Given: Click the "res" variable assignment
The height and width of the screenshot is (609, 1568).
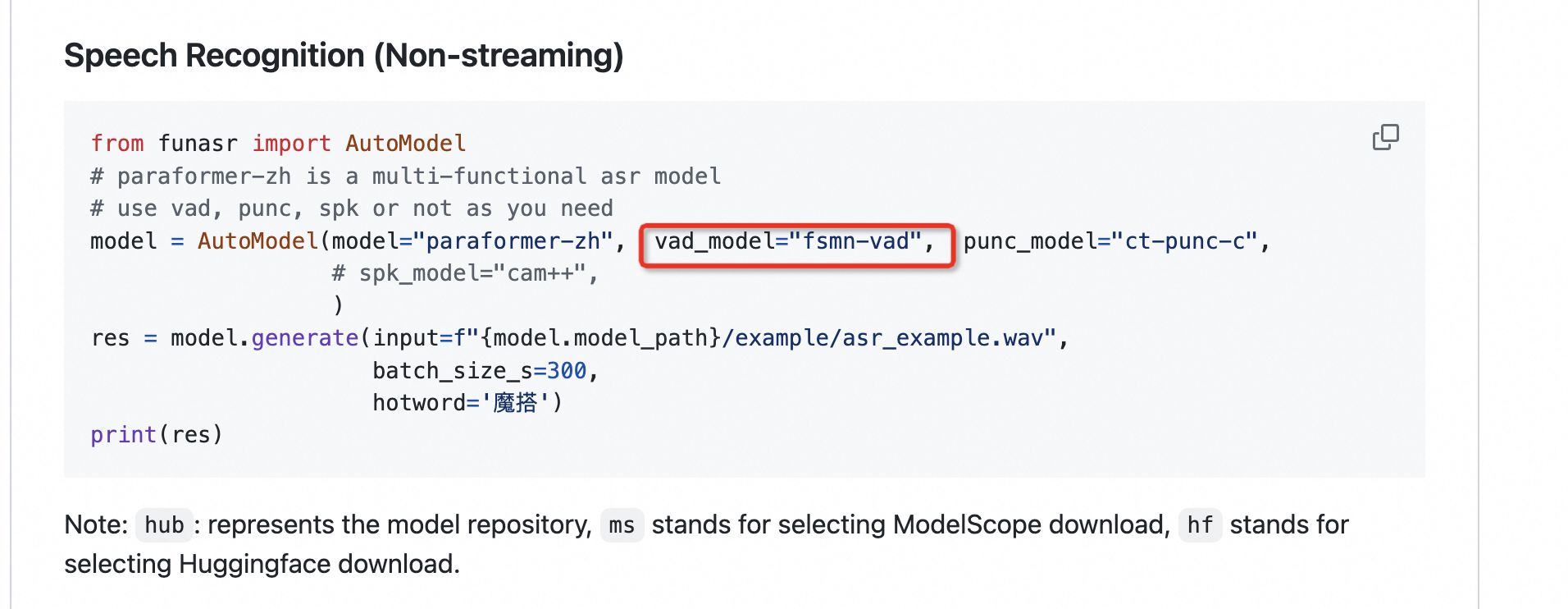Looking at the screenshot, I should [110, 338].
